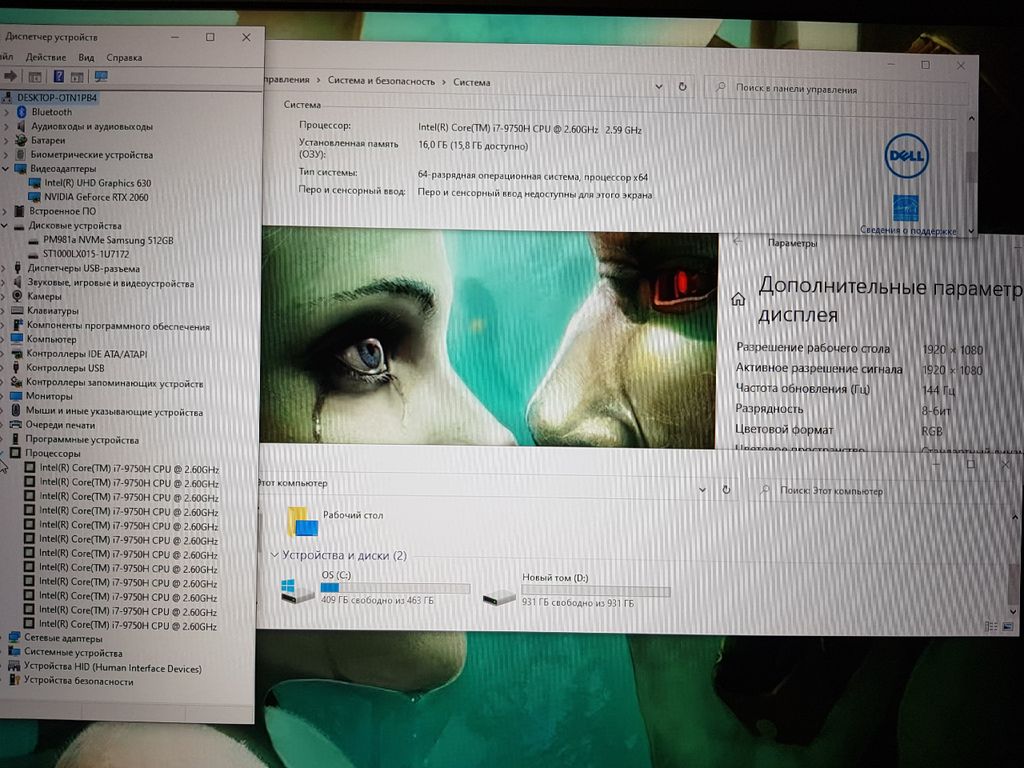Open the Сведения о поддержке link

coord(908,230)
